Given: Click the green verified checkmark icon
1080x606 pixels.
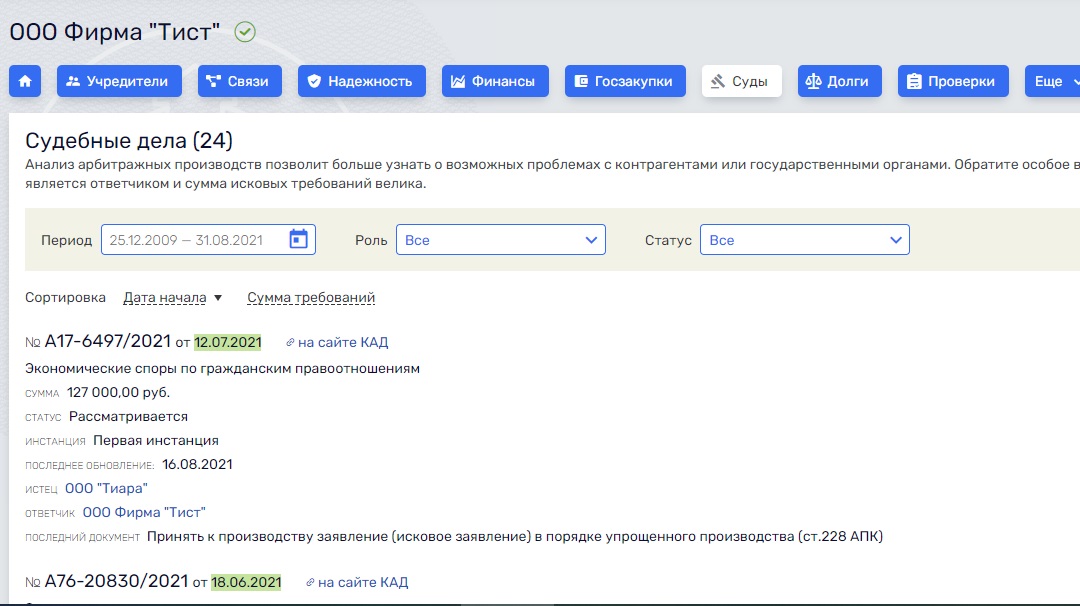Looking at the screenshot, I should click(245, 32).
